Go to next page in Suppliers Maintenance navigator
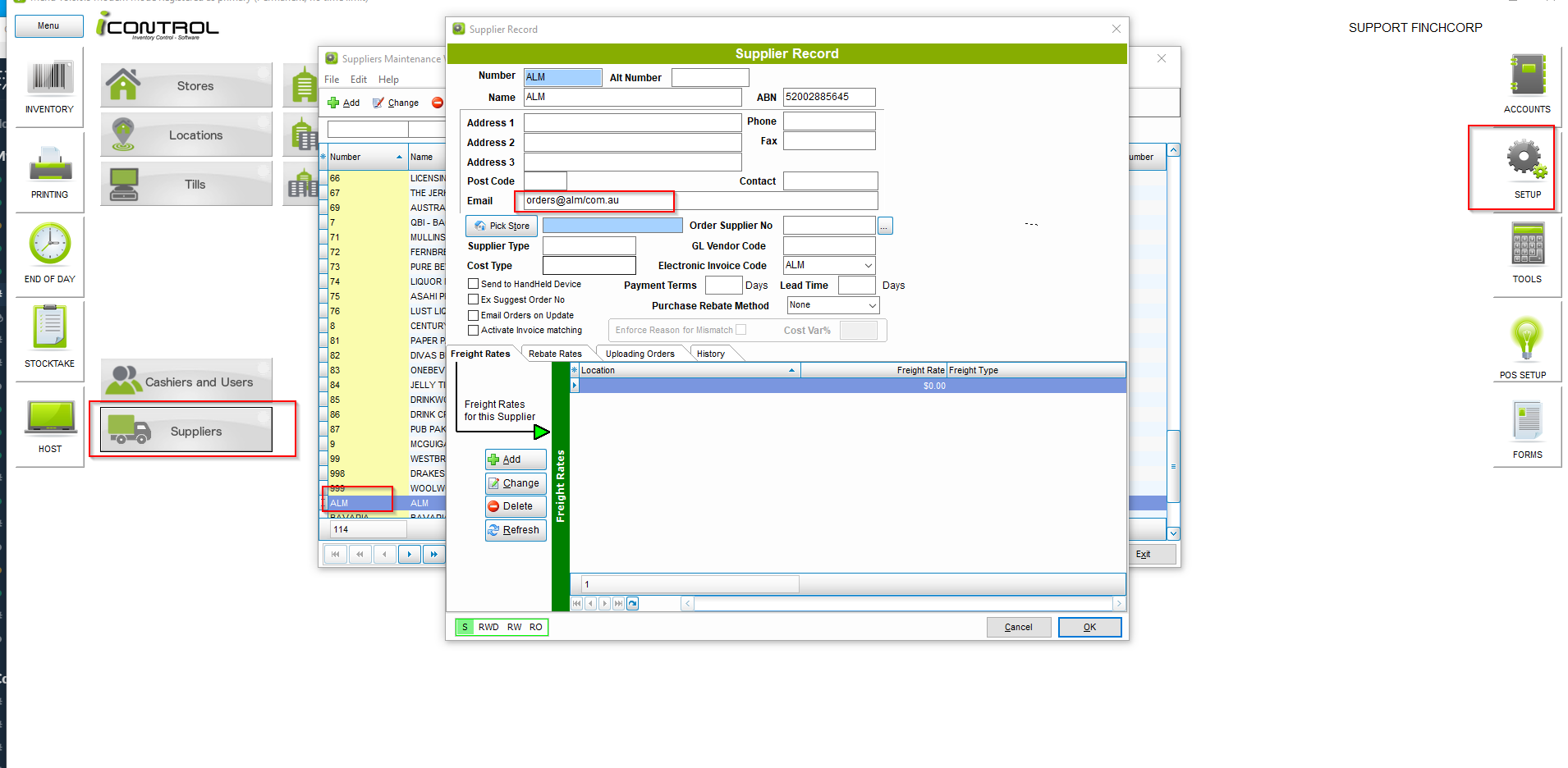The width and height of the screenshot is (1568, 768). pyautogui.click(x=433, y=555)
